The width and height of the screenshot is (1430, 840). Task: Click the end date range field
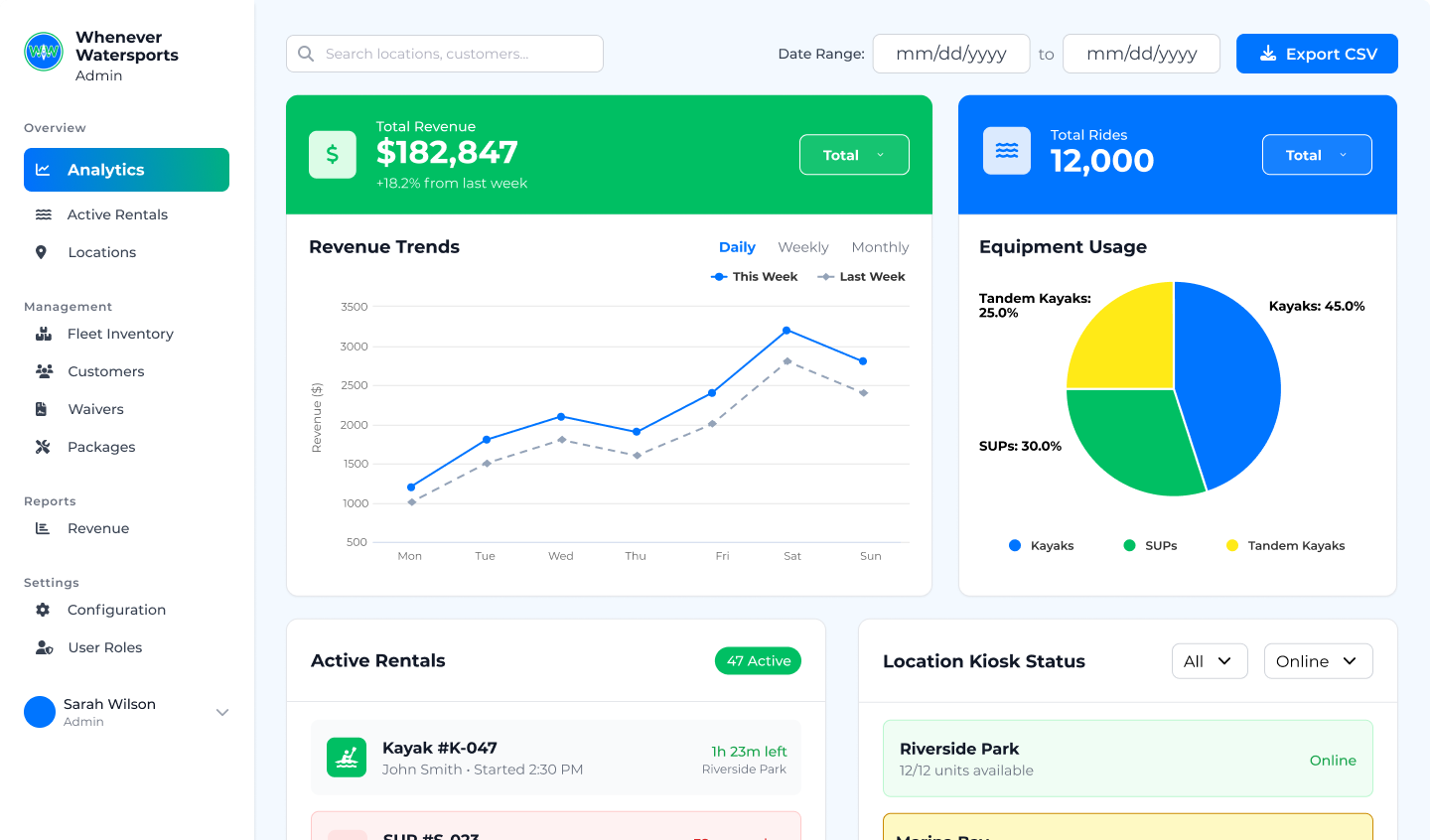[1141, 54]
